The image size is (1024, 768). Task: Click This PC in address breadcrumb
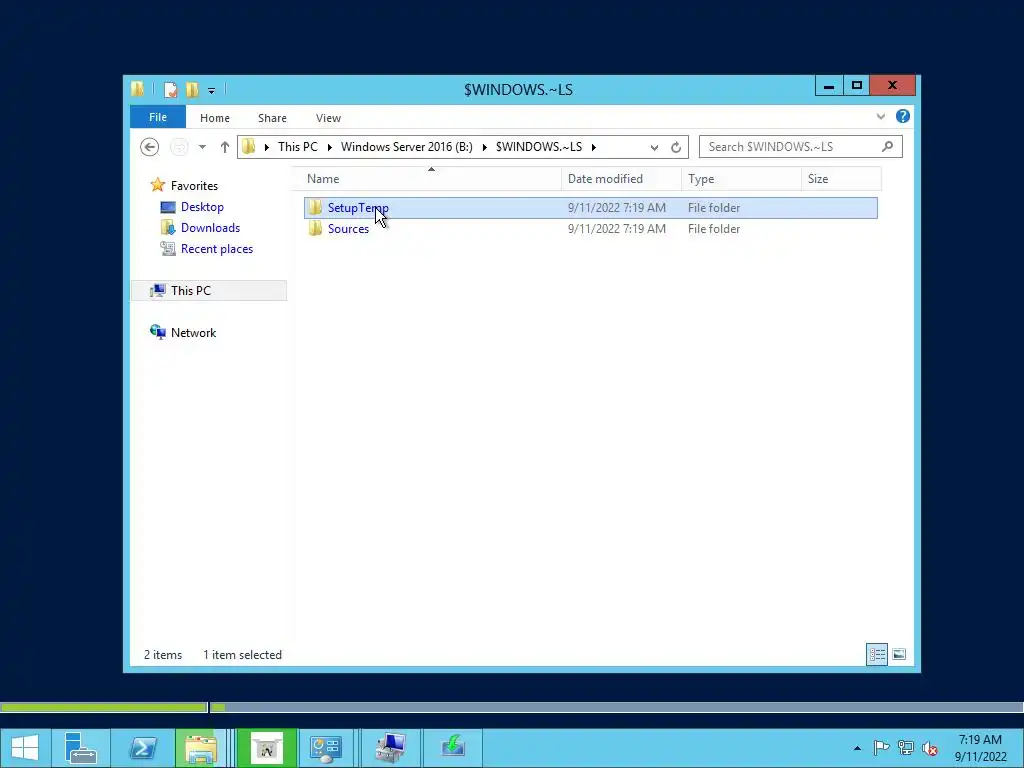click(298, 147)
